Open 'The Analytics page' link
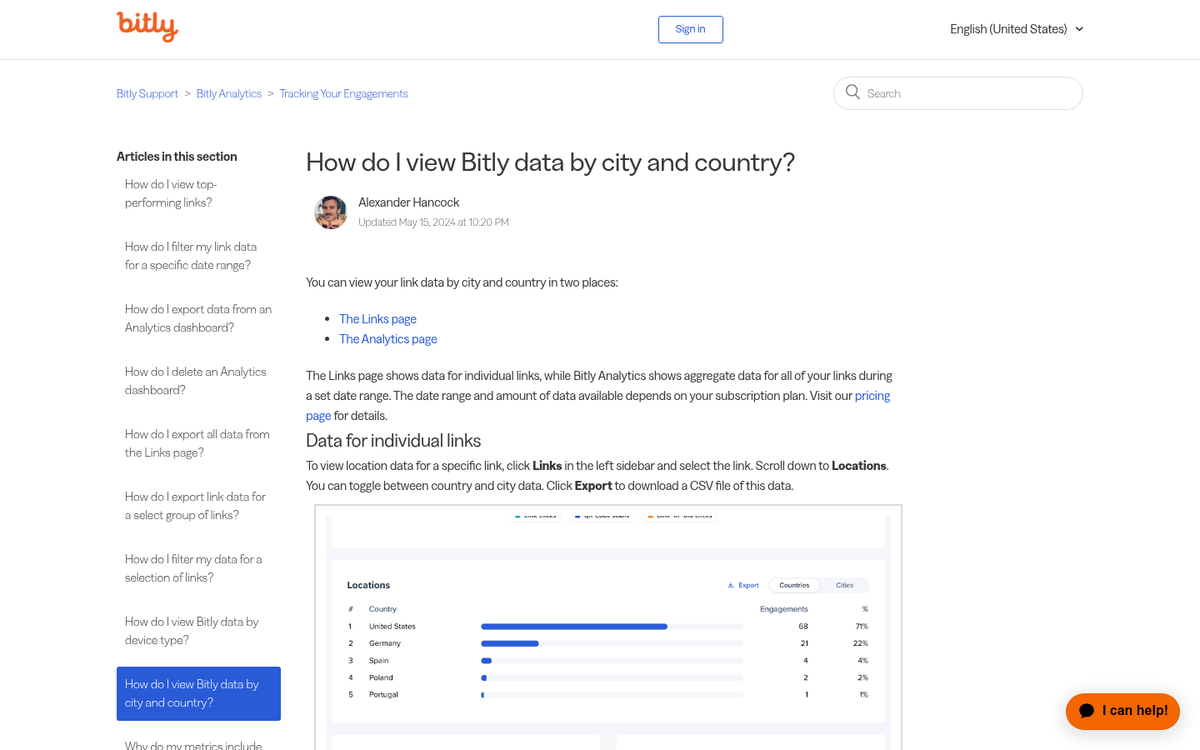Viewport: 1200px width, 750px height. pos(388,339)
